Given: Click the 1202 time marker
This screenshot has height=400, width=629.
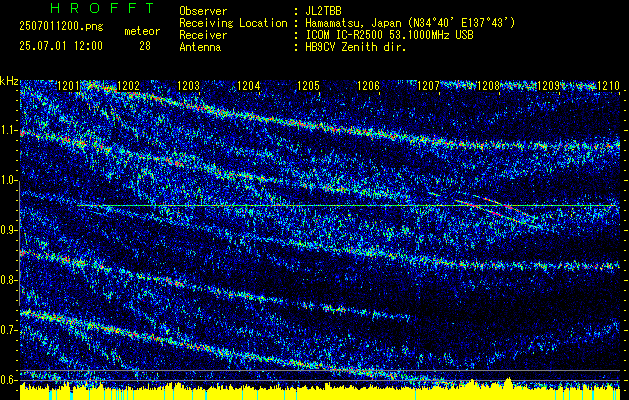Looking at the screenshot, I should [x=128, y=86].
